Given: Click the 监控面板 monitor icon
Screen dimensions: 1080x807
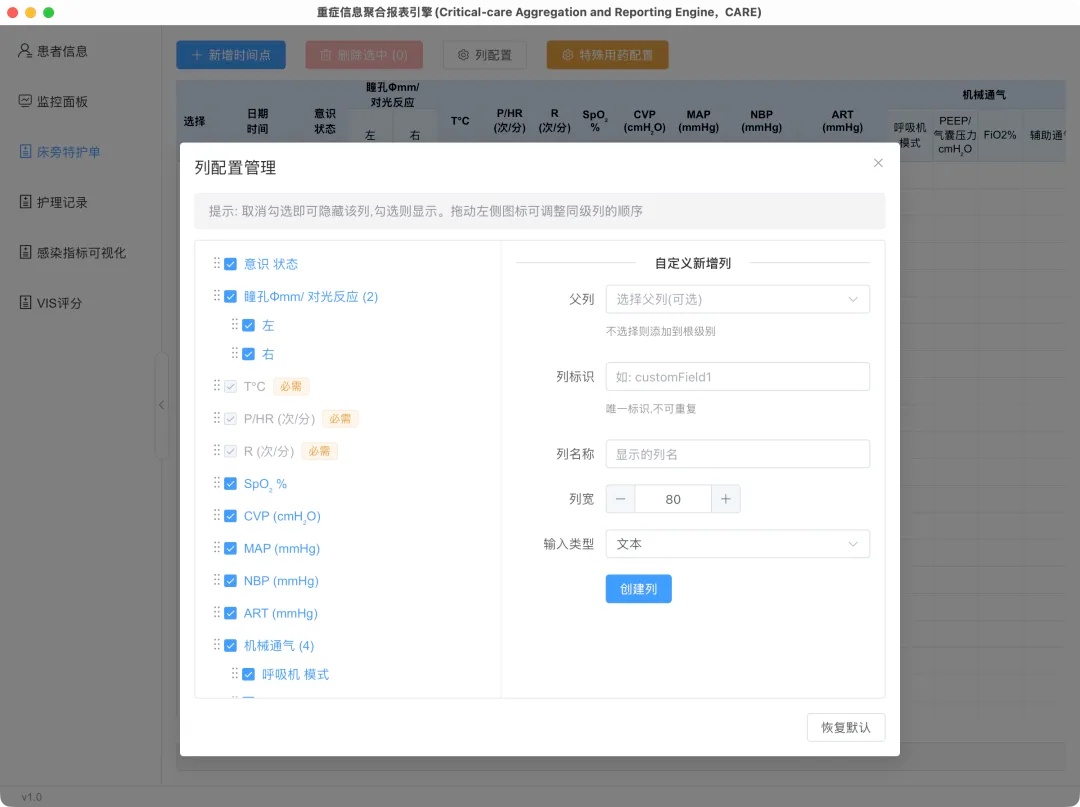Looking at the screenshot, I should tap(25, 101).
